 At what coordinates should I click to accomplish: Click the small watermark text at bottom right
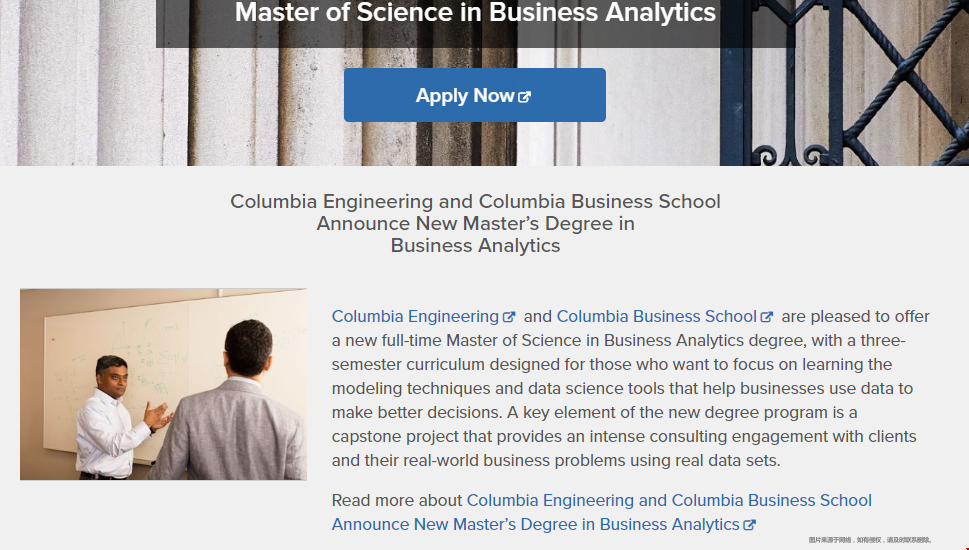click(x=870, y=540)
